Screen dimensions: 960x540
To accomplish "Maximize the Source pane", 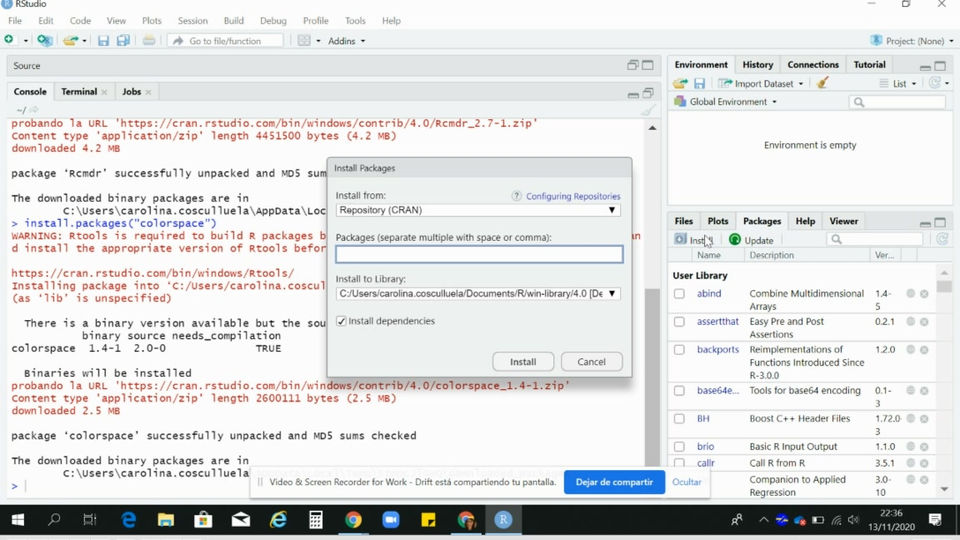I will coord(647,65).
